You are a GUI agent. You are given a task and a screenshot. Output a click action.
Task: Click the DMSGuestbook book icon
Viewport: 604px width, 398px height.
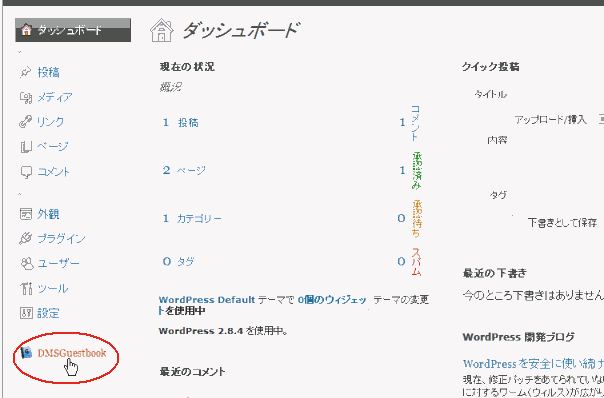tap(26, 352)
